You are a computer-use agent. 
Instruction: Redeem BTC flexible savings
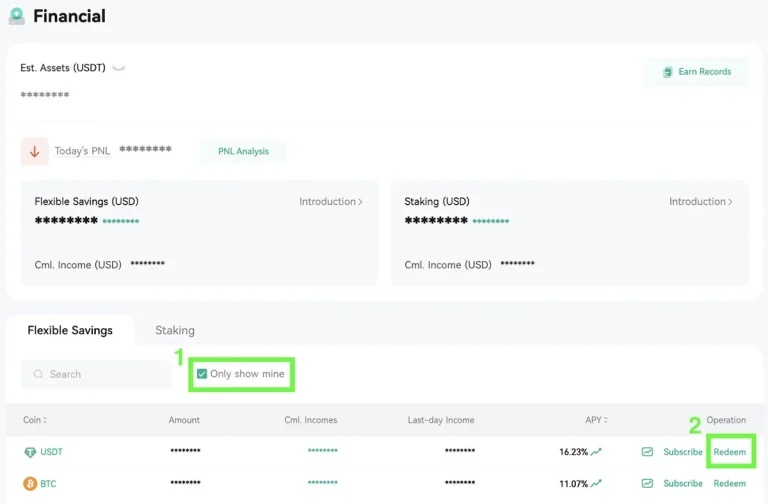point(729,484)
